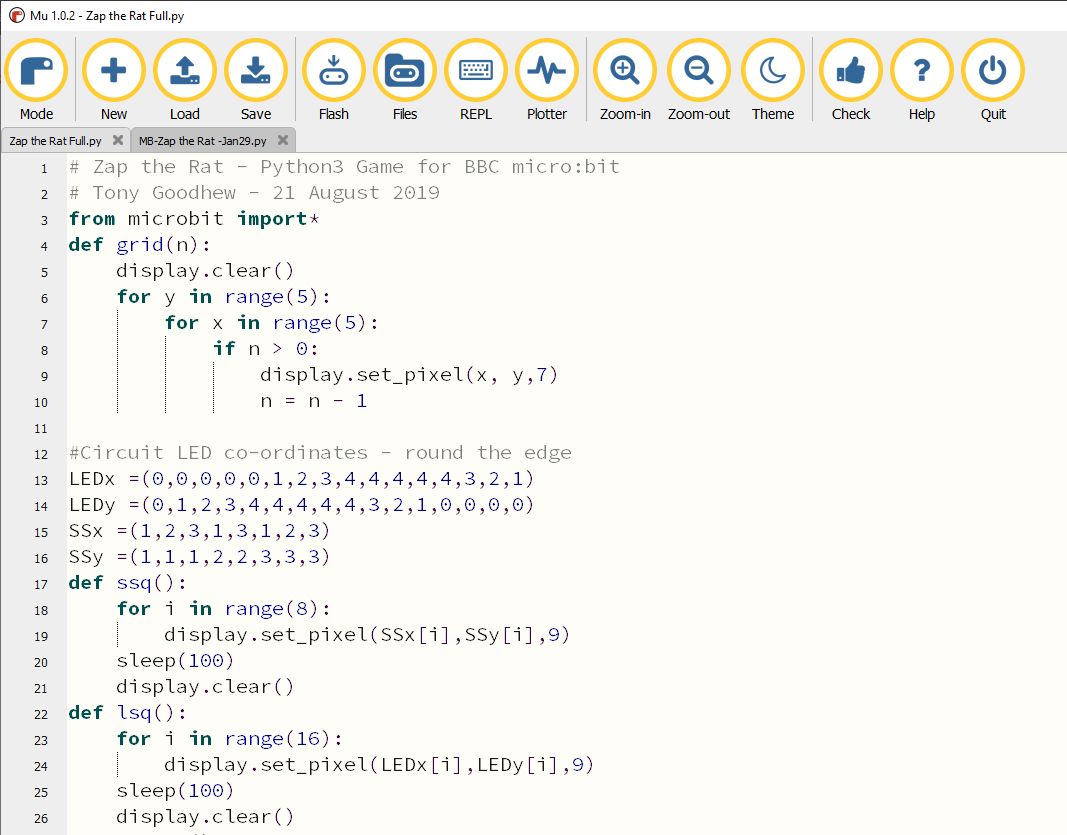This screenshot has height=835, width=1067.
Task: Switch to MB-Zap the Rat -Jan29.py tab
Action: pos(203,141)
